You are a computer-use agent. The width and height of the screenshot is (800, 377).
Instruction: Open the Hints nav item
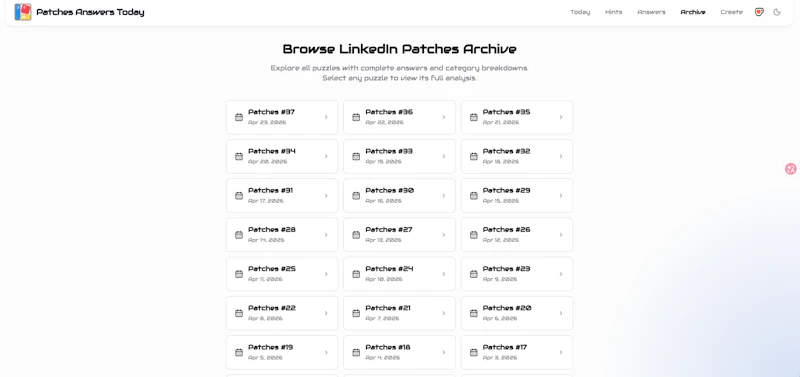(614, 12)
